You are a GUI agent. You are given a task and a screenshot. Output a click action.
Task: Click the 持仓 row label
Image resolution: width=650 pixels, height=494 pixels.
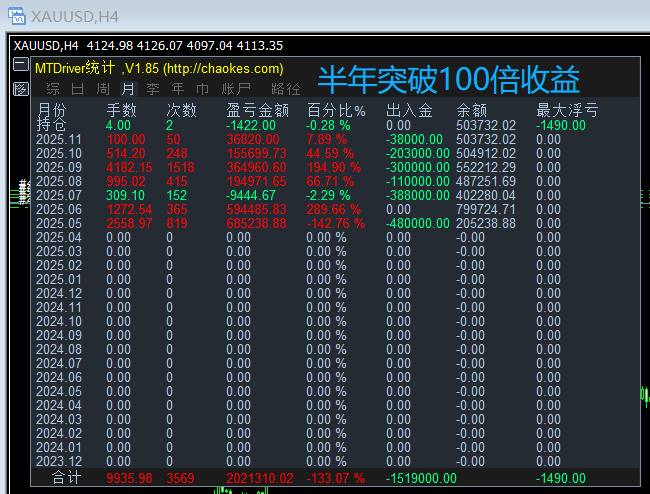[x=51, y=125]
